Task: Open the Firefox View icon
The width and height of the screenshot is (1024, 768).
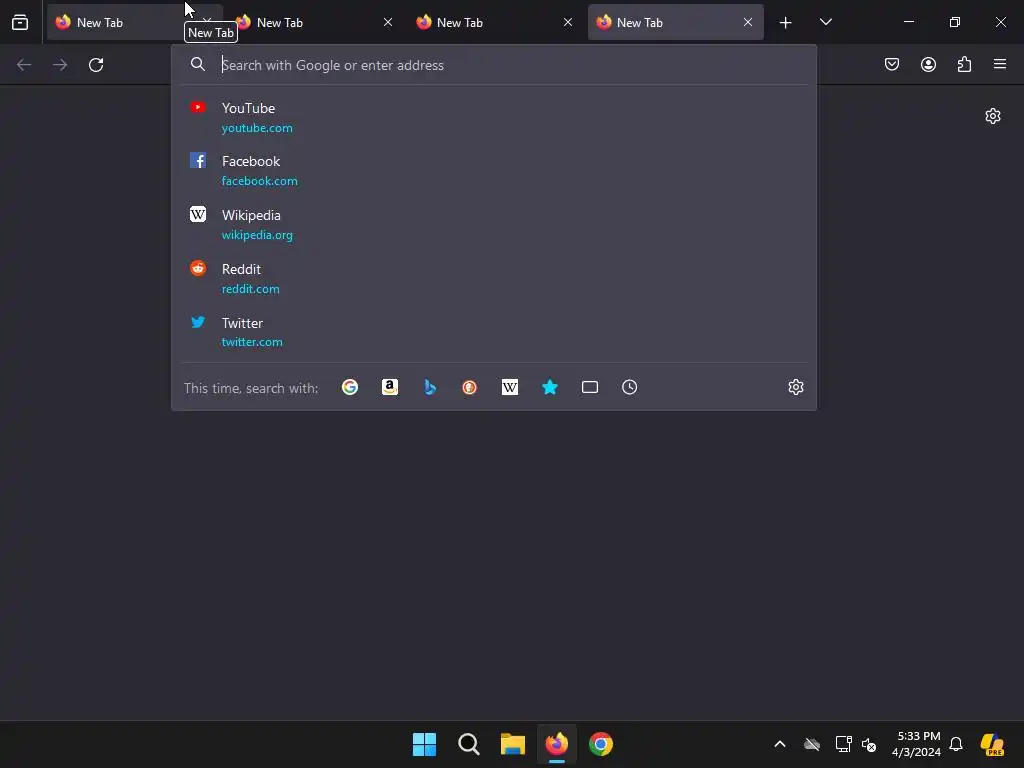Action: point(20,22)
